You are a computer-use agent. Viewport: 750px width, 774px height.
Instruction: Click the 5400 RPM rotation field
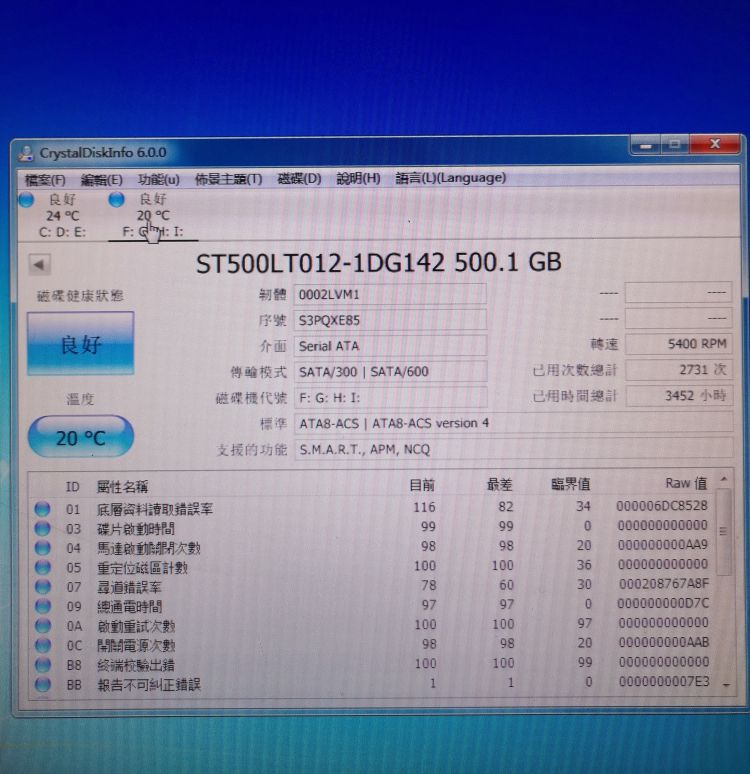click(x=678, y=344)
